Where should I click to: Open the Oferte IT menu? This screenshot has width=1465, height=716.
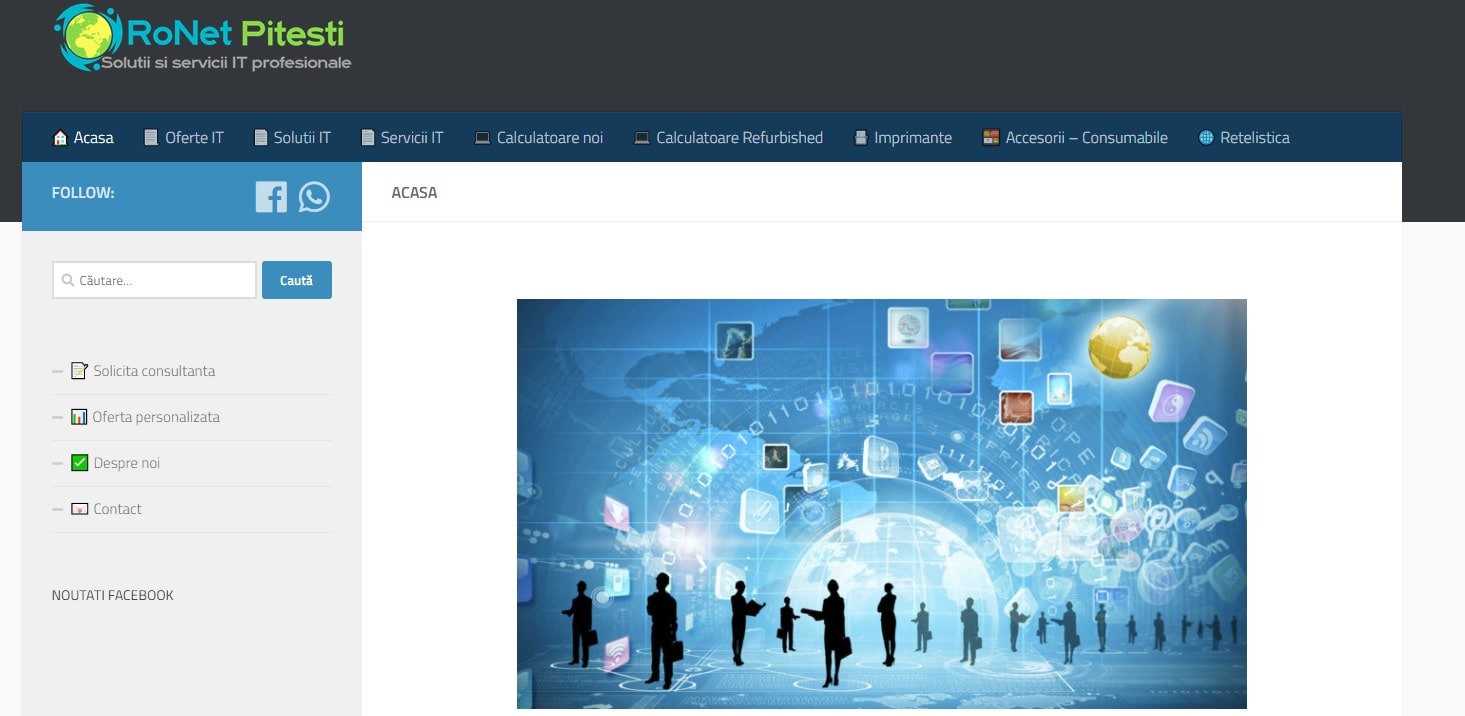pos(184,138)
